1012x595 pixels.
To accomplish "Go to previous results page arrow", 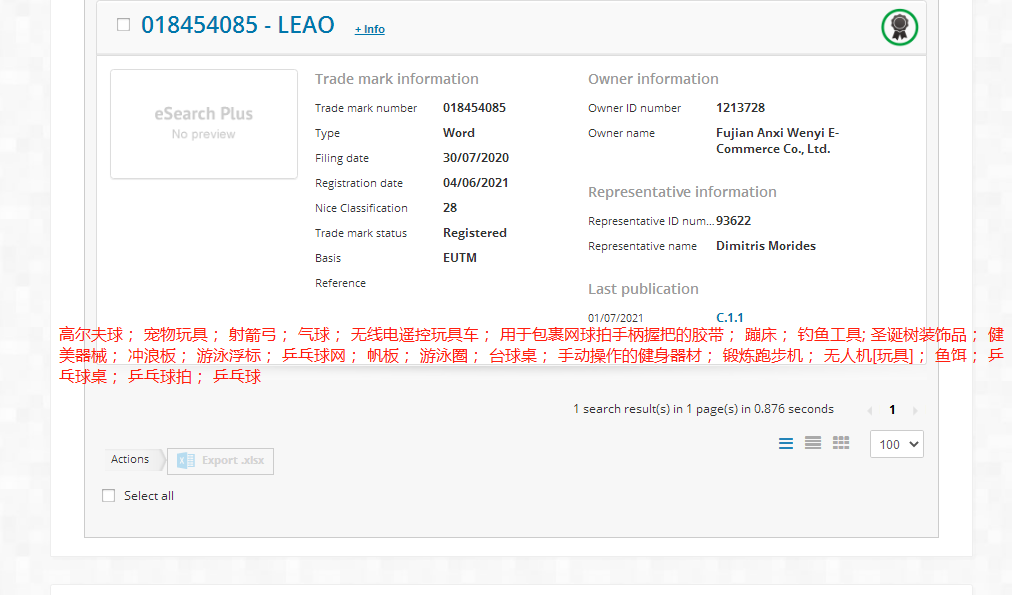I will pos(869,410).
